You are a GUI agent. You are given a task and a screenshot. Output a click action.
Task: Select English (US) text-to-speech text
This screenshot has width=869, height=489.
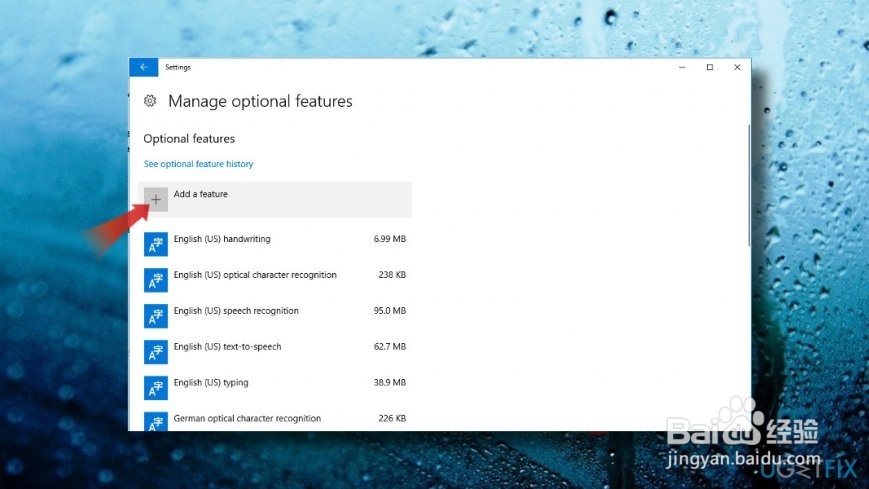click(x=227, y=347)
